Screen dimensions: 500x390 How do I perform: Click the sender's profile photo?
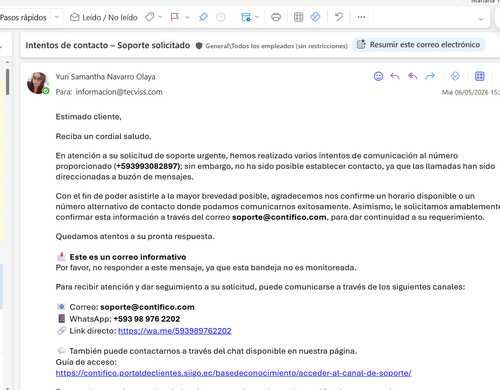(x=38, y=83)
